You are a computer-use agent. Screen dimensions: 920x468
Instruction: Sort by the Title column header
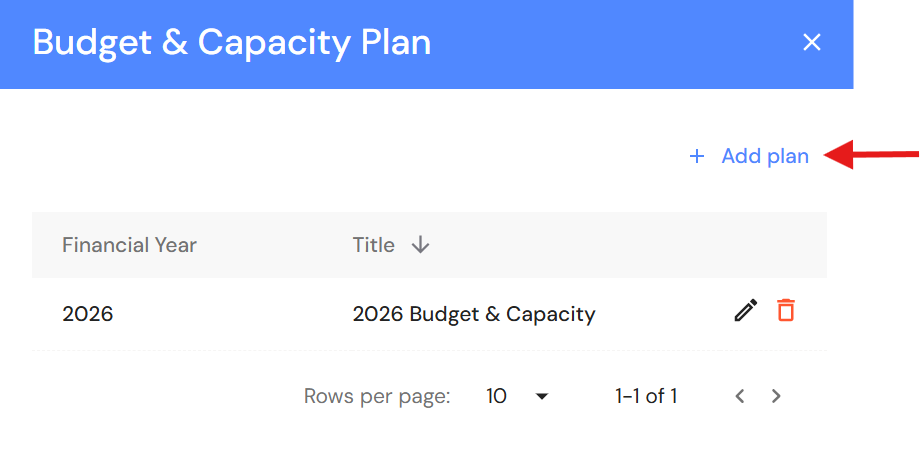pos(374,245)
